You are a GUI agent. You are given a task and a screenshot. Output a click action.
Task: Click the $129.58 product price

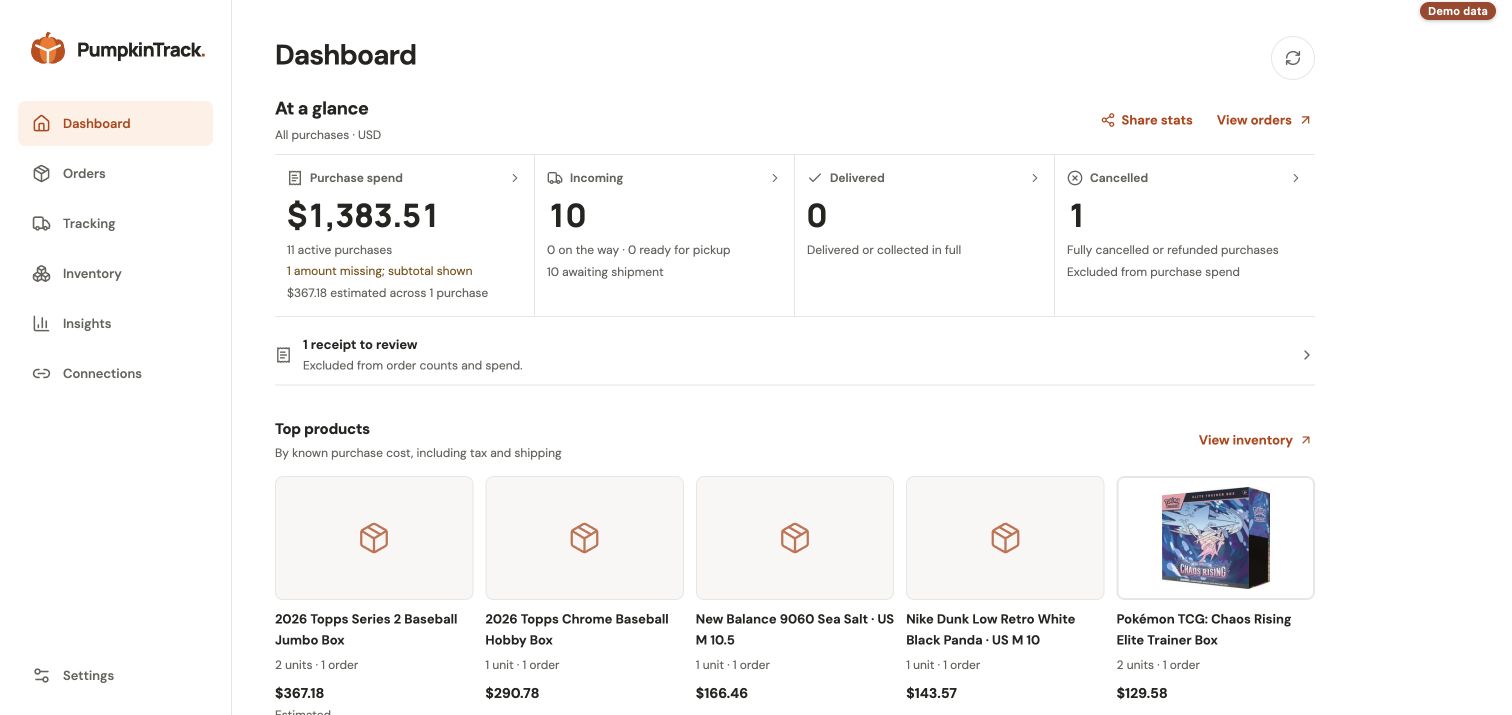1142,693
